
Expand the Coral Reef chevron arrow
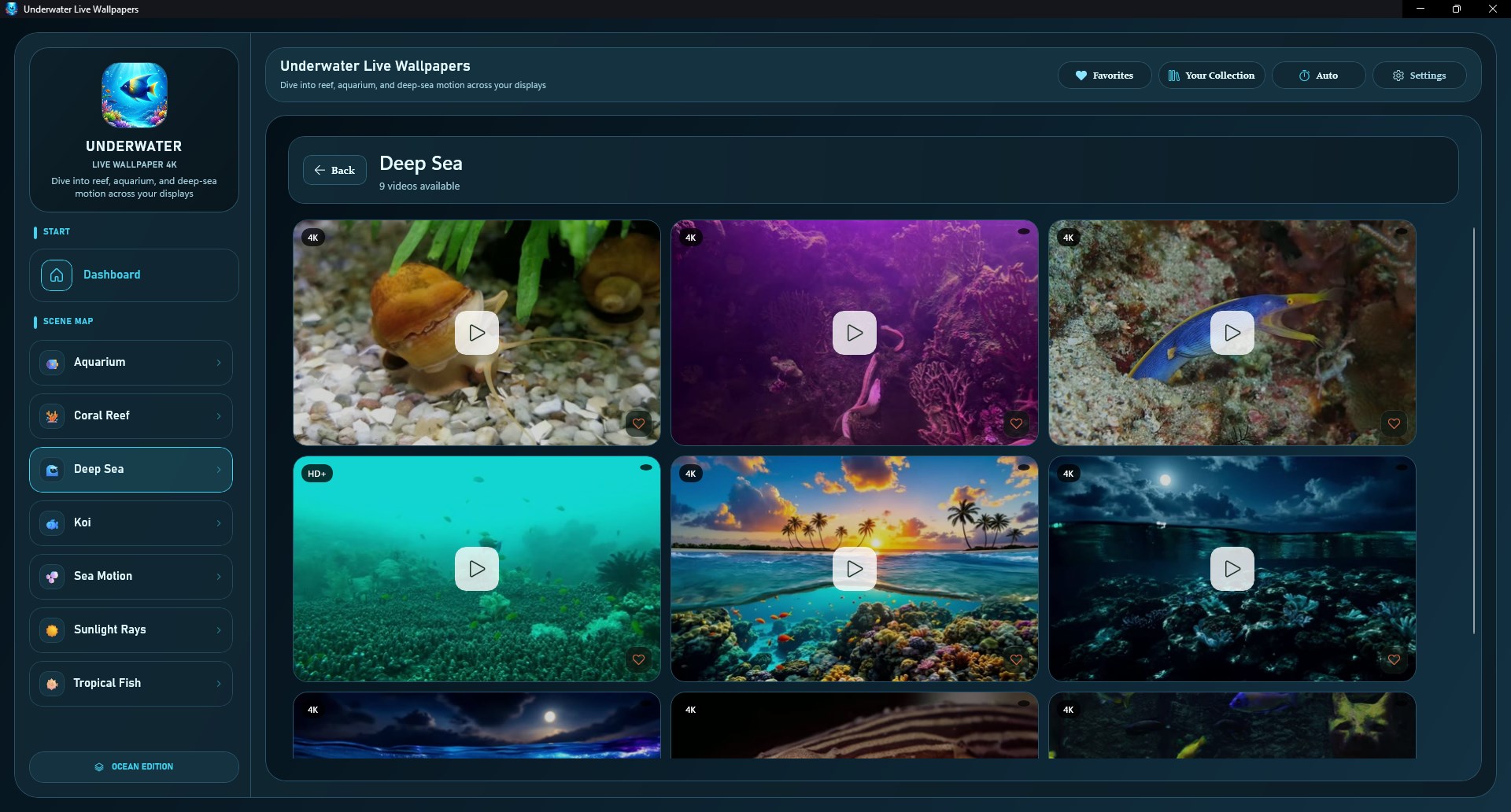[x=219, y=416]
